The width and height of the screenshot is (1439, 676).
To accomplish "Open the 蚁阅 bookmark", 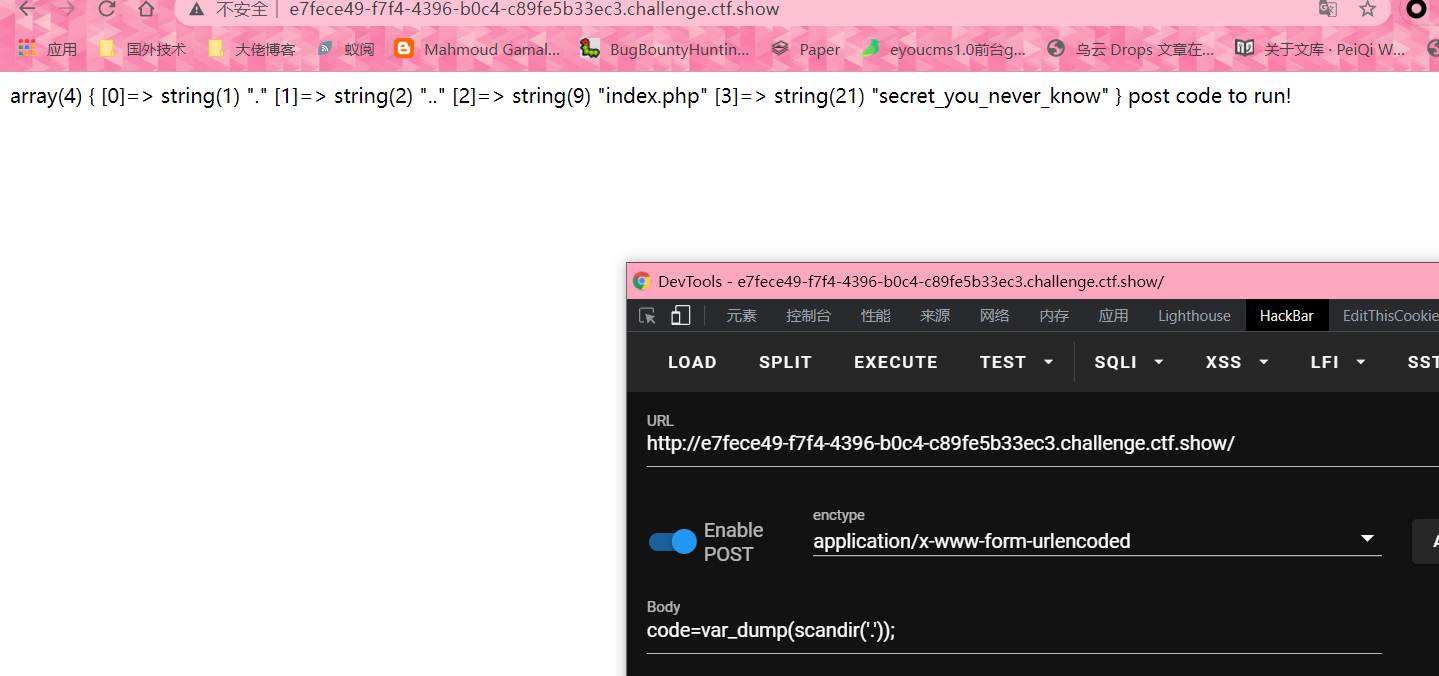I will (345, 49).
